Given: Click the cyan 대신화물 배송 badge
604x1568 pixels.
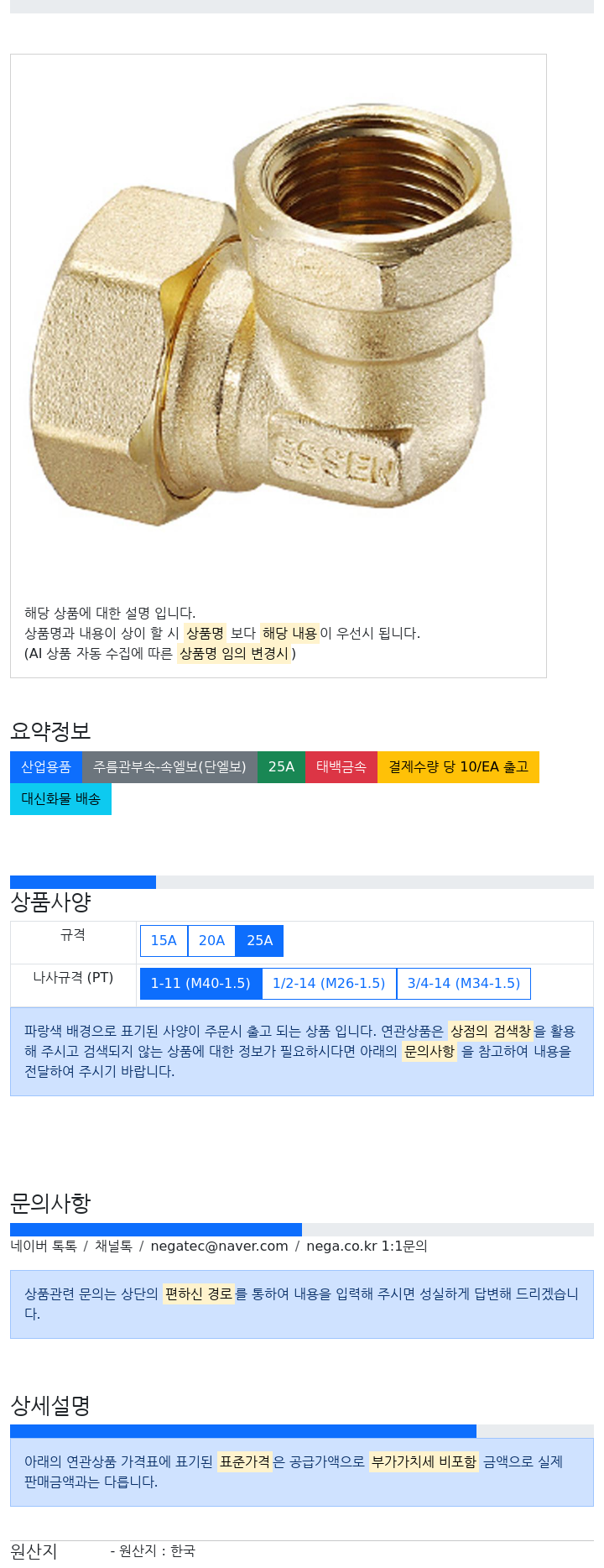Looking at the screenshot, I should pyautogui.click(x=60, y=799).
